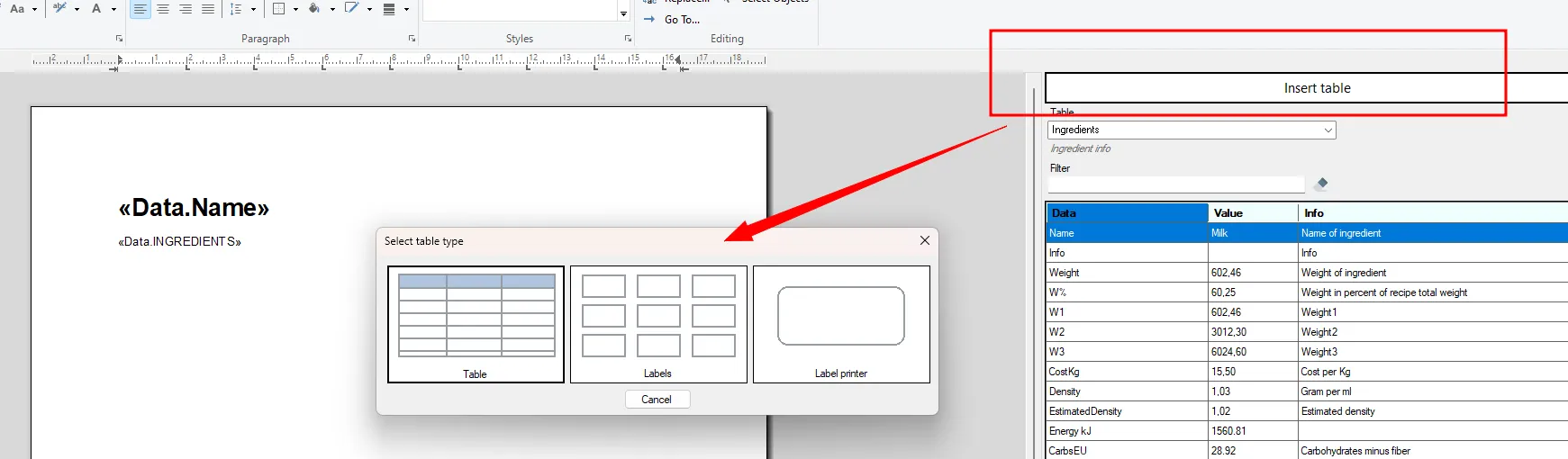The height and width of the screenshot is (459, 1568).
Task: Align text left in Paragraph group
Action: [140, 9]
